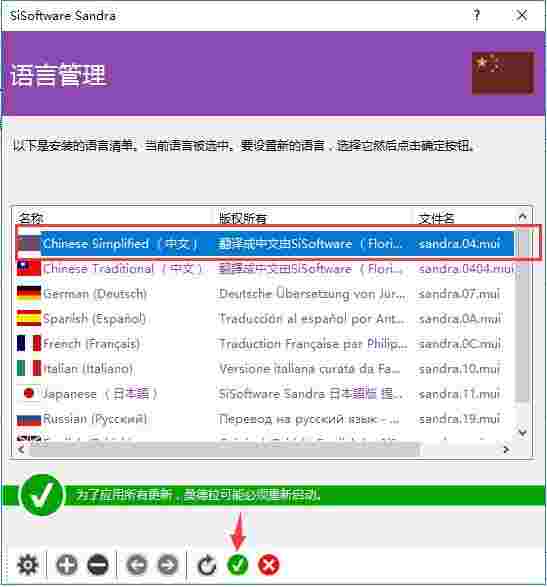This screenshot has height=587, width=547.
Task: Click the German flag icon
Action: coord(29,294)
